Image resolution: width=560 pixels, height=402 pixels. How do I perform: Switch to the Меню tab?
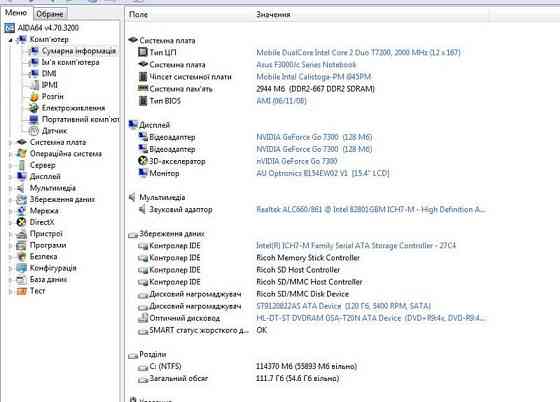(x=16, y=13)
